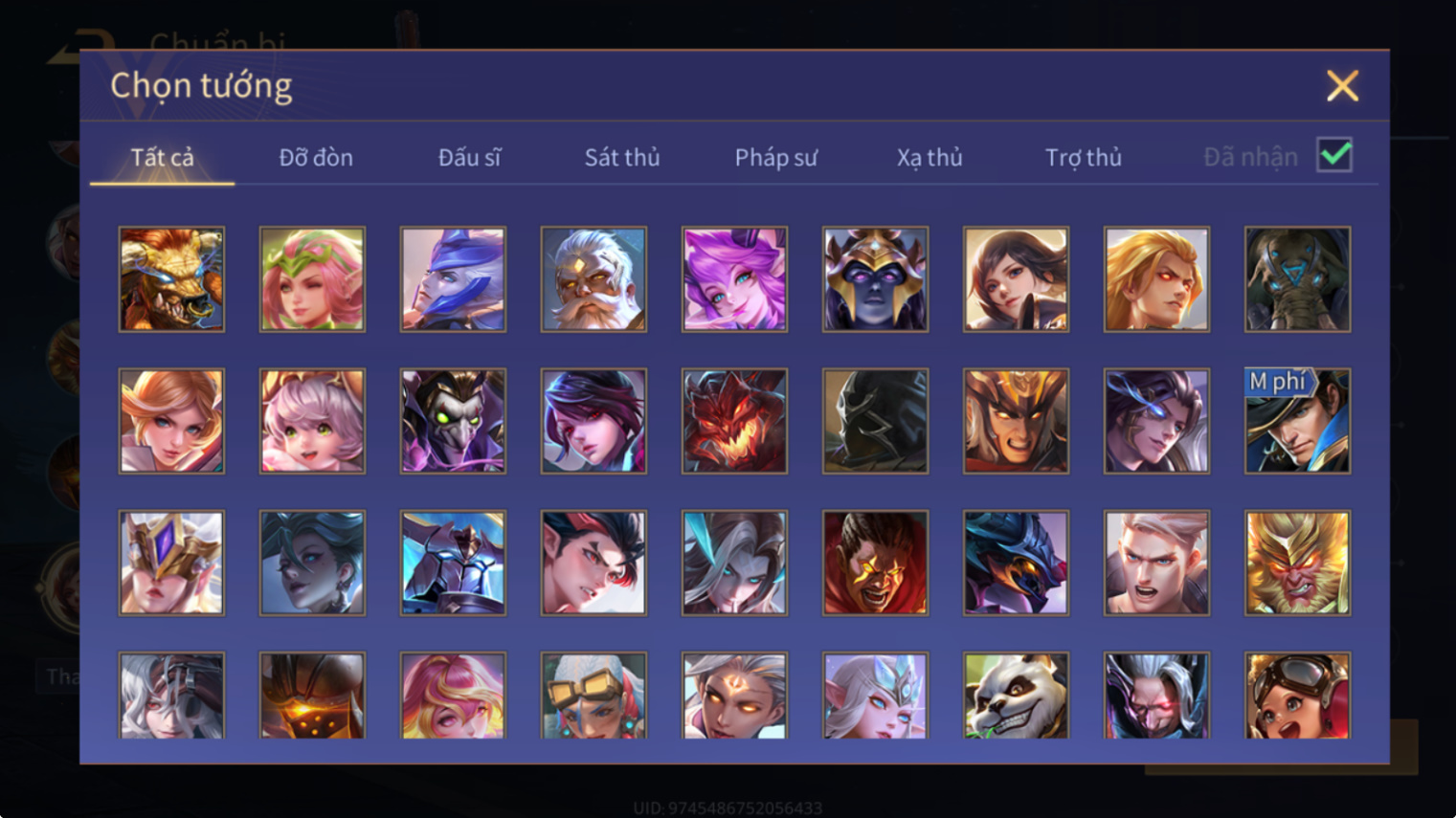
Task: Pick the black hooded shadow hero
Action: click(x=875, y=421)
